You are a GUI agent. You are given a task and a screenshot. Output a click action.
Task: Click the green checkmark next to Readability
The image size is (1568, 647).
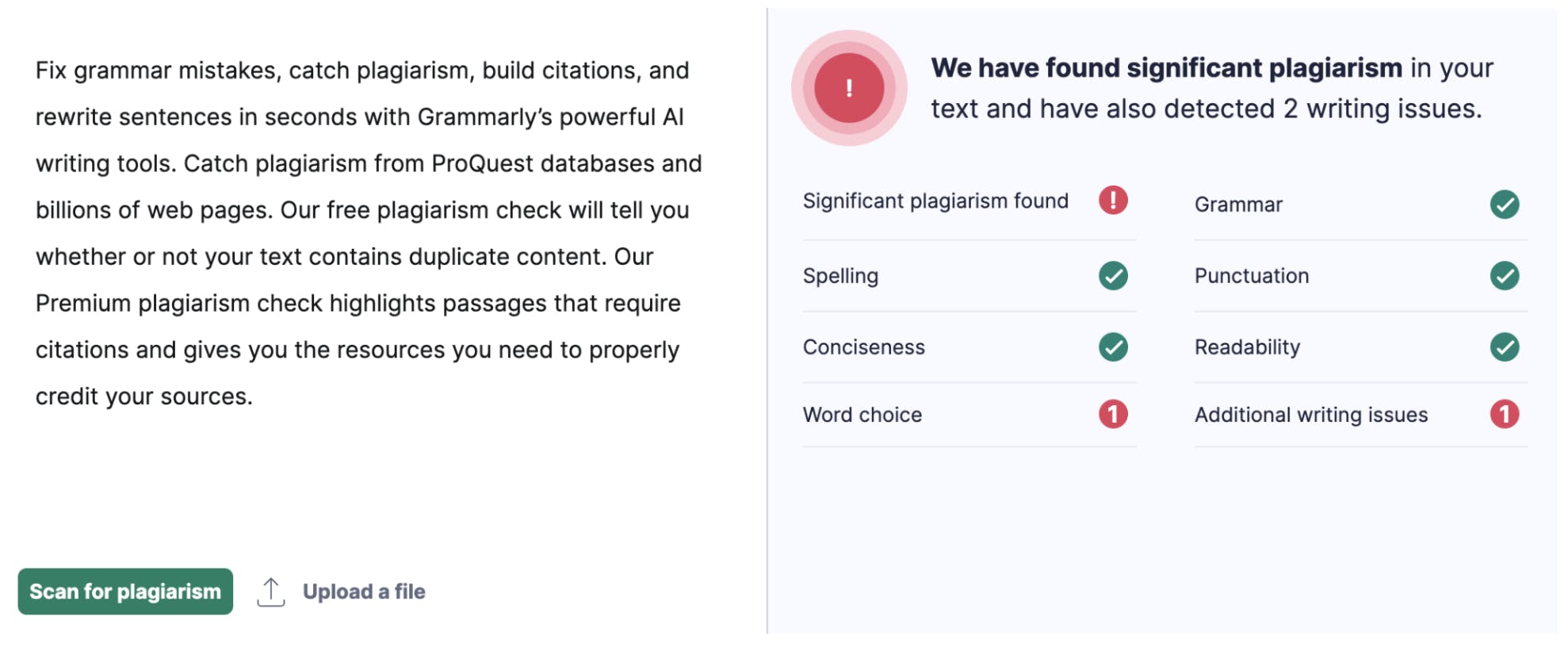[1504, 347]
